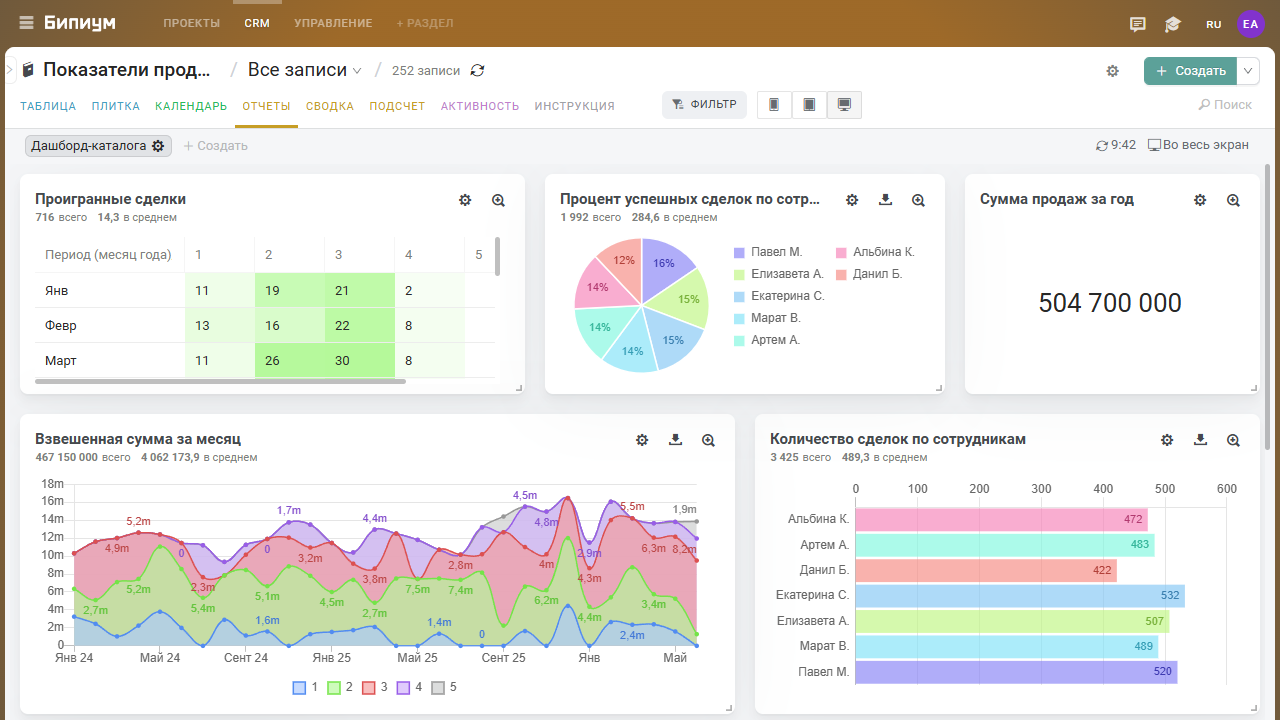Toggle Павел М. in pie chart legend

point(768,252)
